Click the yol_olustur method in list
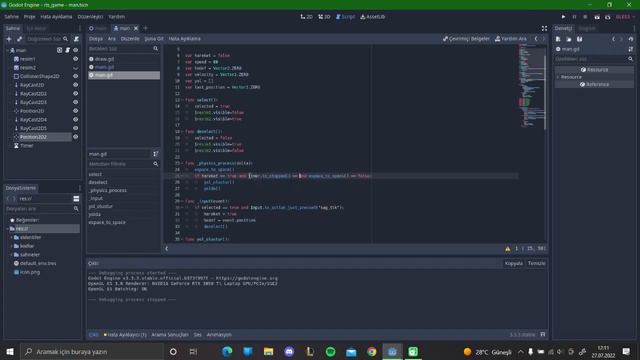640x360 pixels. tap(101, 207)
